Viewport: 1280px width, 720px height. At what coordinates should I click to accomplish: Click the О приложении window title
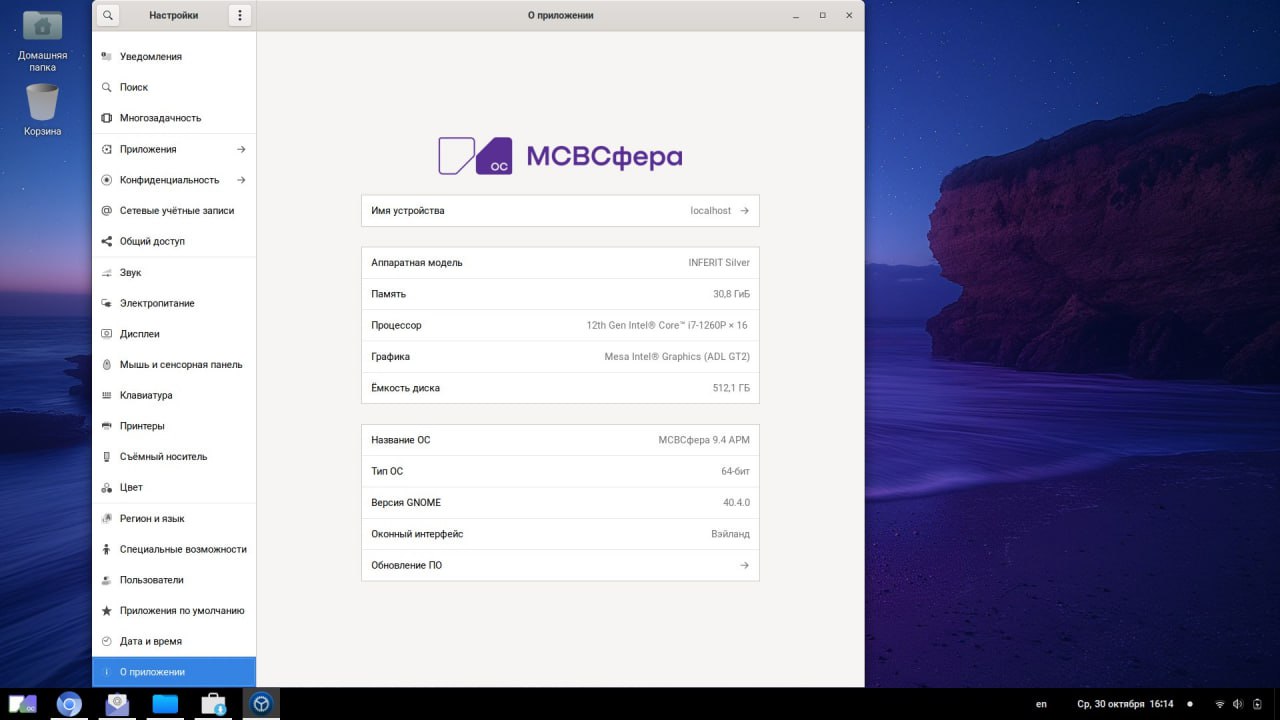[x=560, y=15]
